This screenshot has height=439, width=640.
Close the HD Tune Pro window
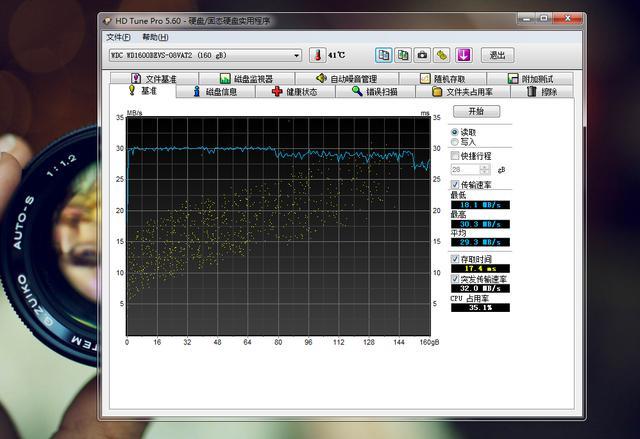[567, 18]
